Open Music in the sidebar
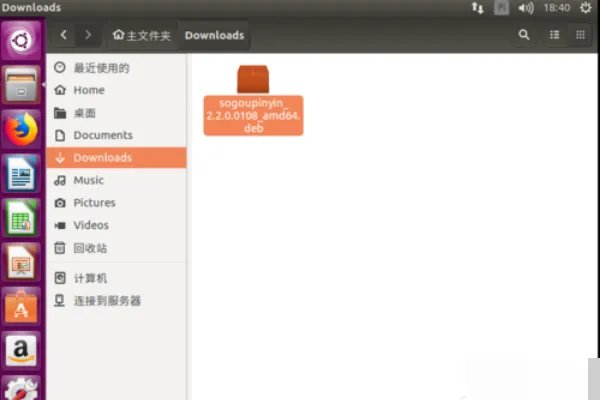600x400 pixels. (x=116, y=180)
